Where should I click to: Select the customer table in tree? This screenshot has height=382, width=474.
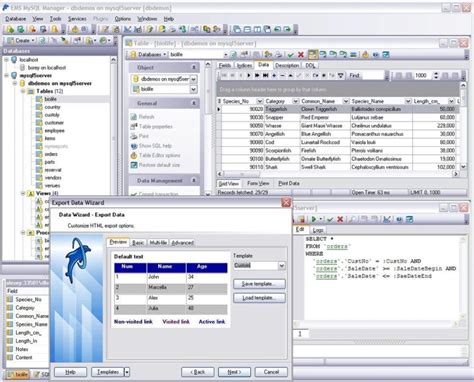54,123
